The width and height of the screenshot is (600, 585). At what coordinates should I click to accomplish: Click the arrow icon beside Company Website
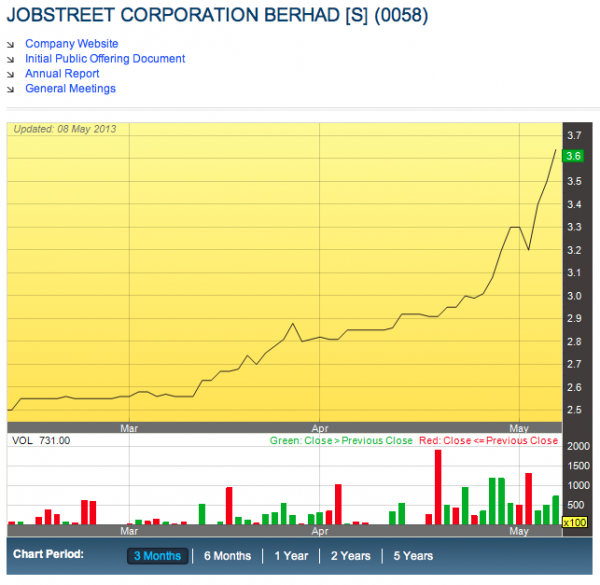tap(11, 44)
